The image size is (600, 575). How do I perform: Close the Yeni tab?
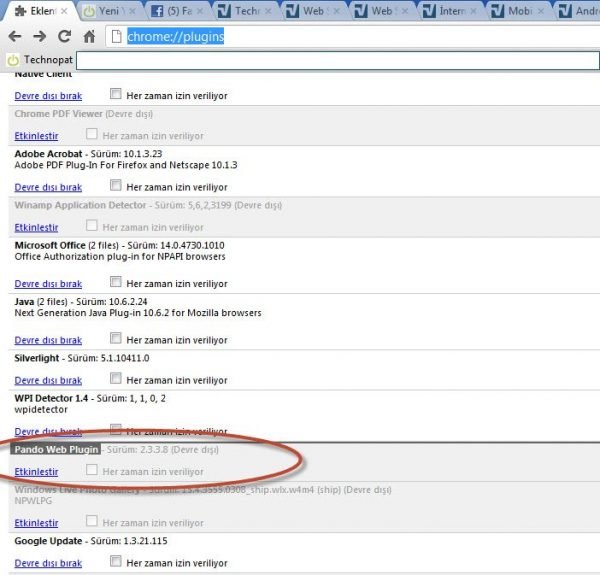[x=132, y=11]
